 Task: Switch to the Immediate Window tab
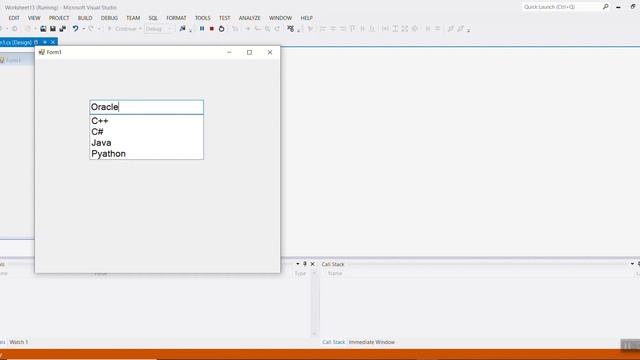coord(371,342)
